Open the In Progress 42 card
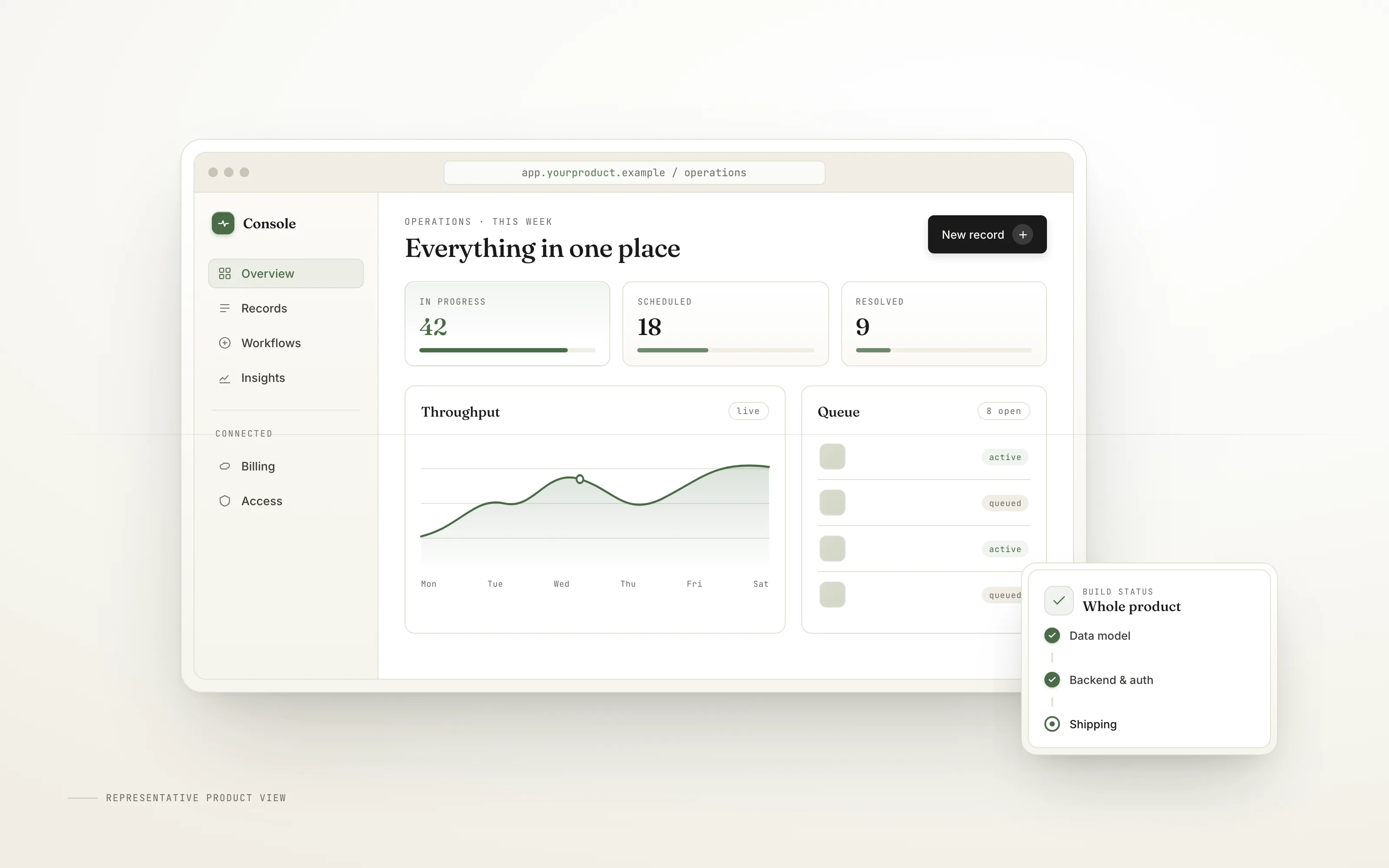 (x=507, y=324)
